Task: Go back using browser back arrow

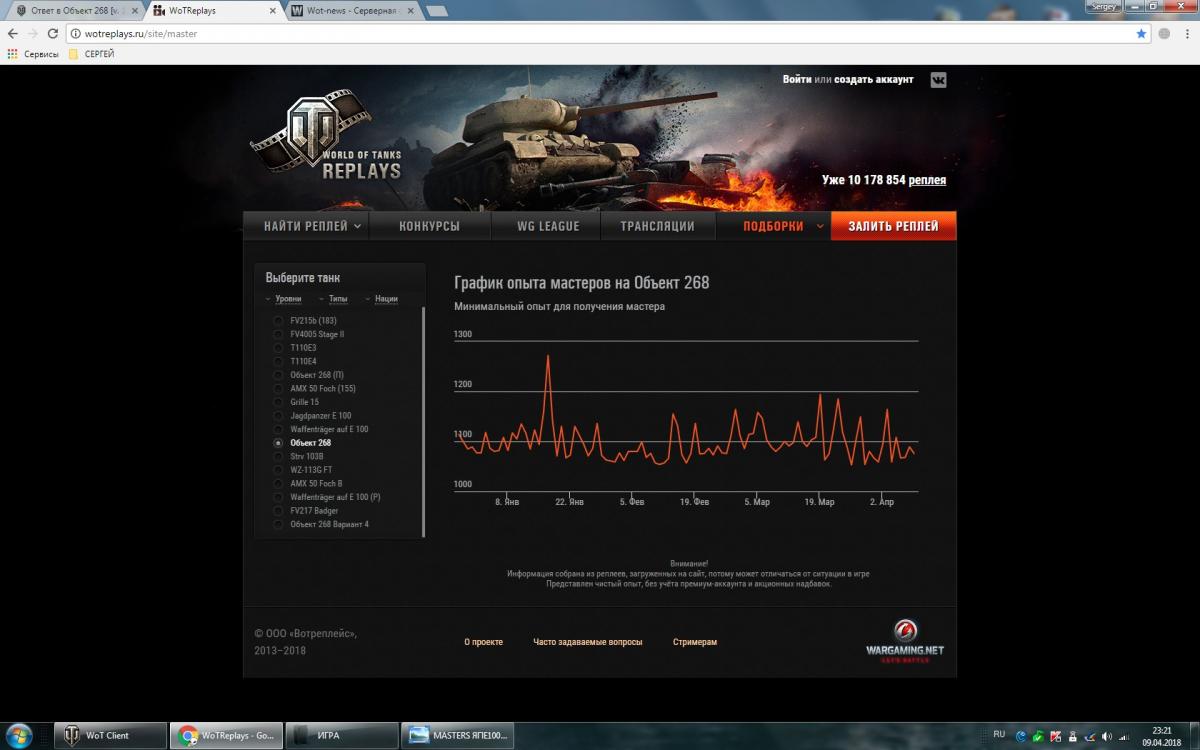Action: click(x=12, y=33)
